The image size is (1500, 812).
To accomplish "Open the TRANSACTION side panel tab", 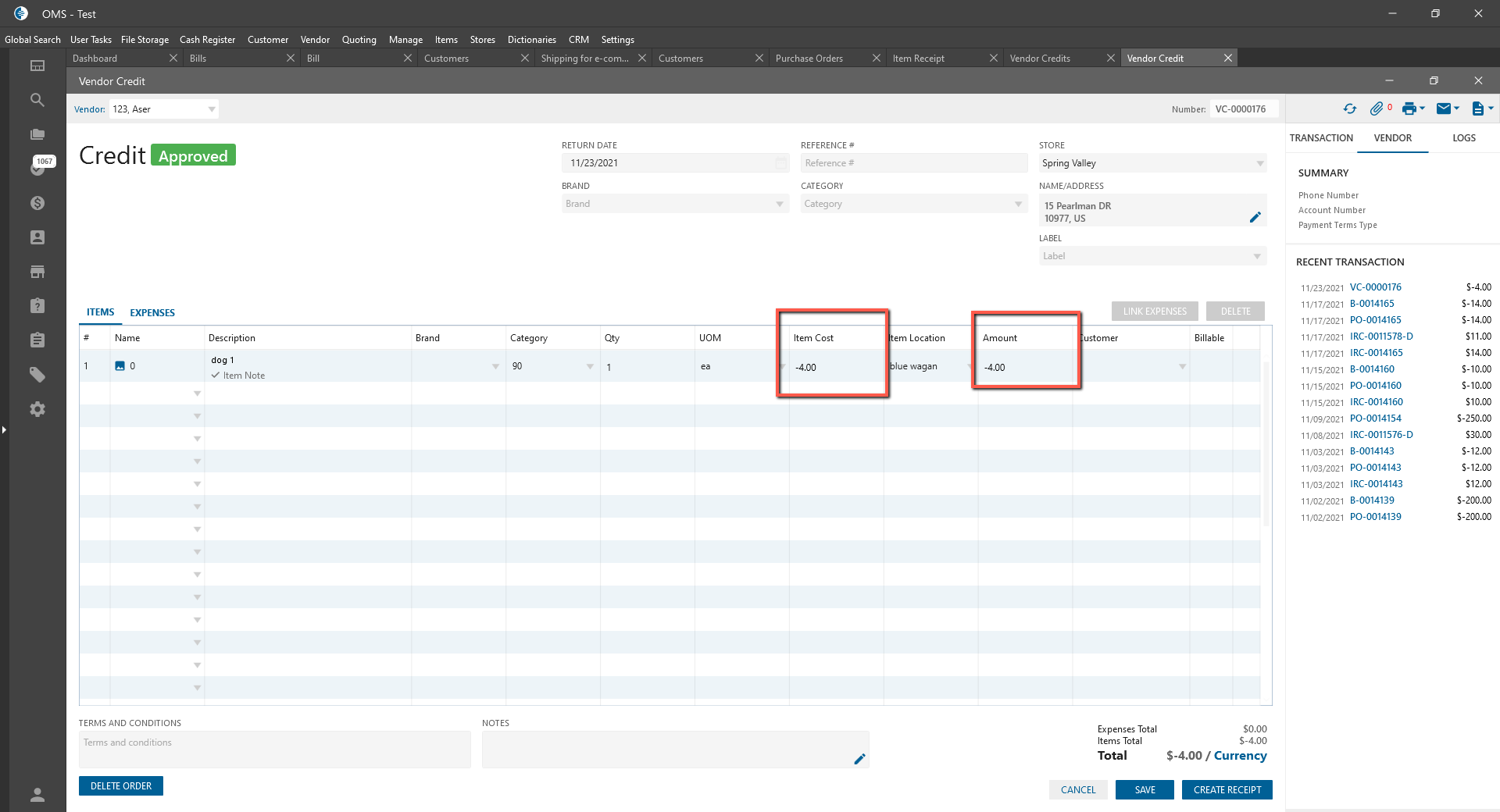I will click(1321, 138).
